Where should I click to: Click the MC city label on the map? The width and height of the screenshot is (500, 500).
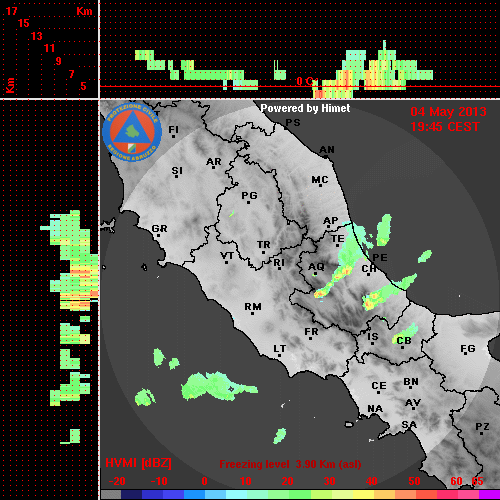tap(320, 180)
